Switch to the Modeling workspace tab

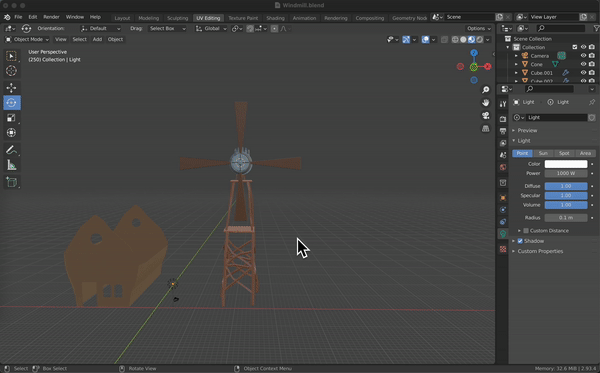pyautogui.click(x=148, y=18)
